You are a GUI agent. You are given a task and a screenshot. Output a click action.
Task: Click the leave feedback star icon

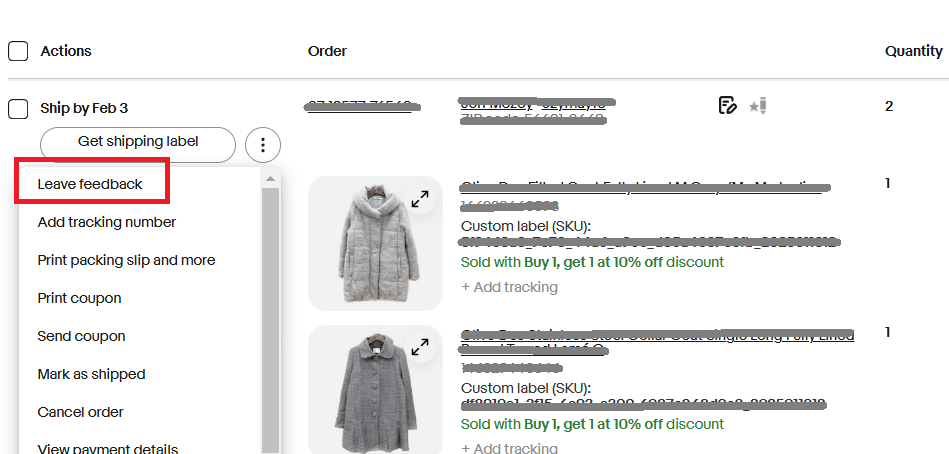click(x=757, y=105)
